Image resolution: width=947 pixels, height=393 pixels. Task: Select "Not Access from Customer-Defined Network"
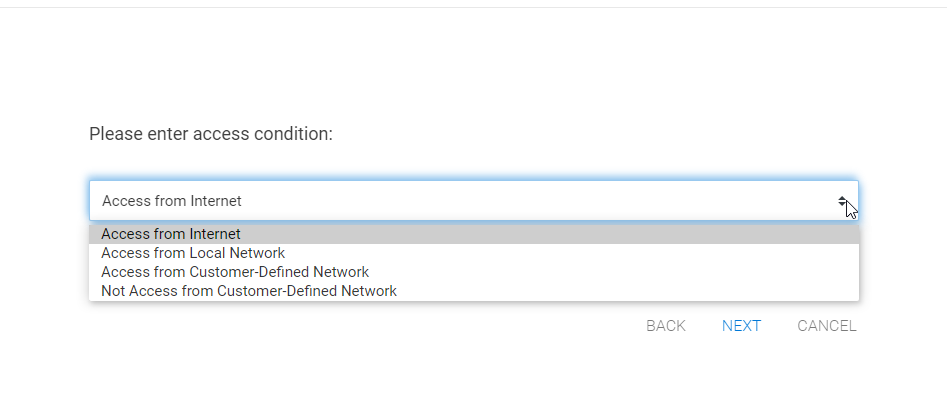[x=474, y=291]
